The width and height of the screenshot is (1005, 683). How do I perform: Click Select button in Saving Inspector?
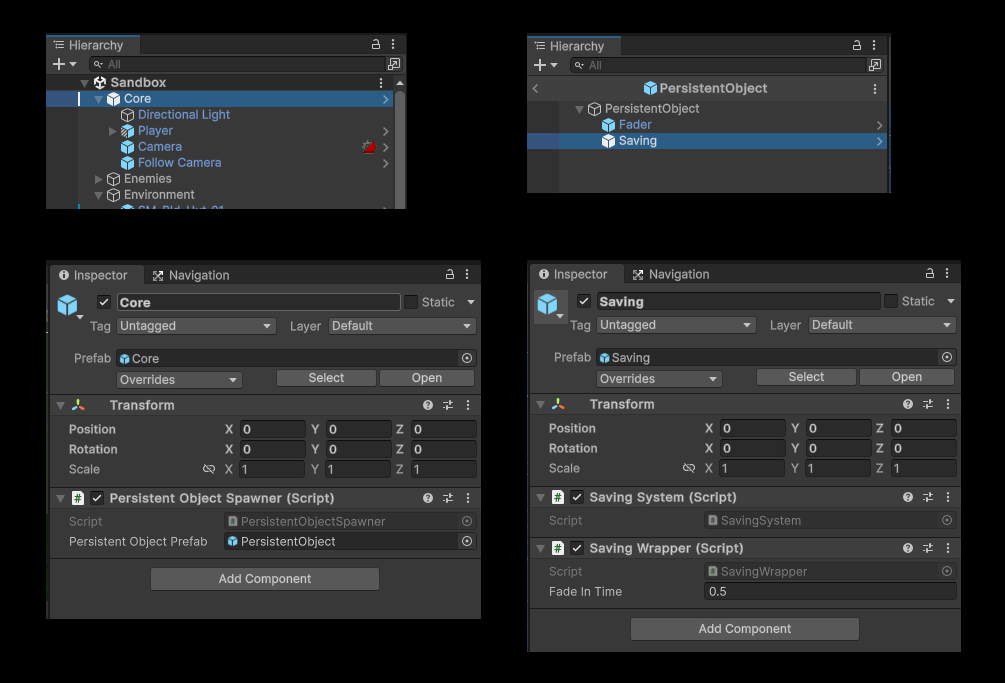pyautogui.click(x=806, y=377)
